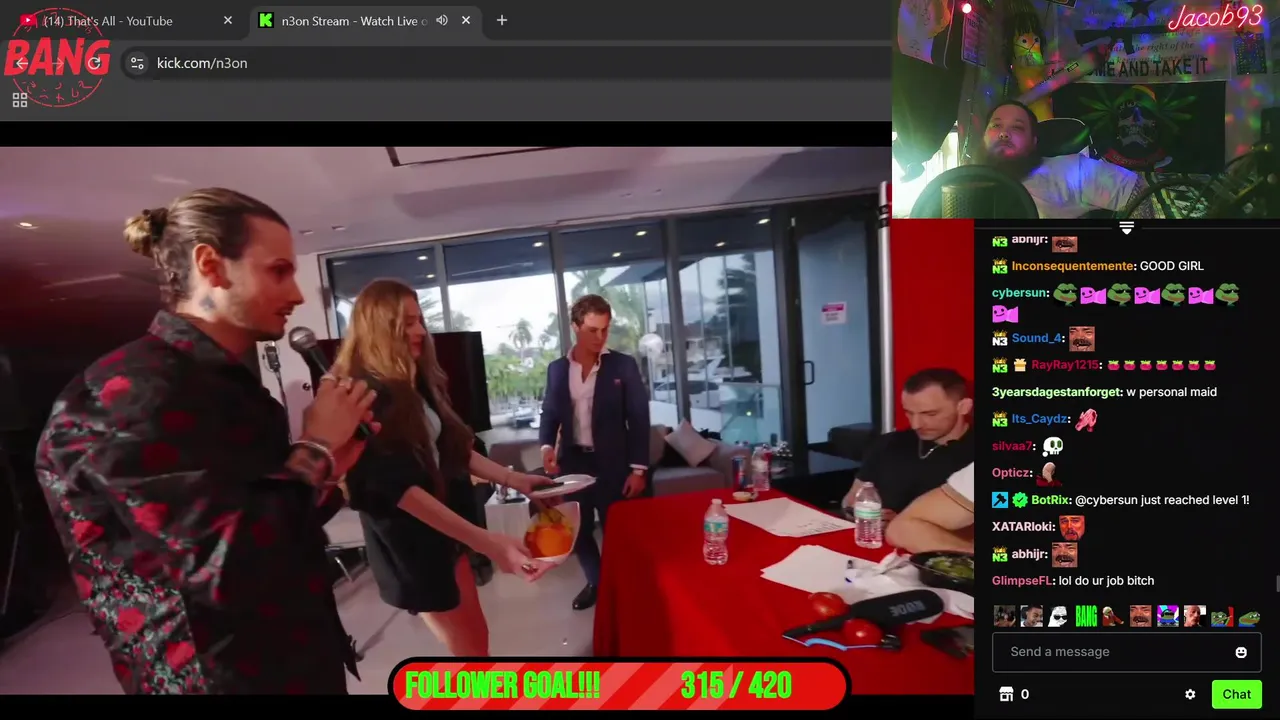Click username GlimpseFL in chat
The height and width of the screenshot is (720, 1280).
1022,581
